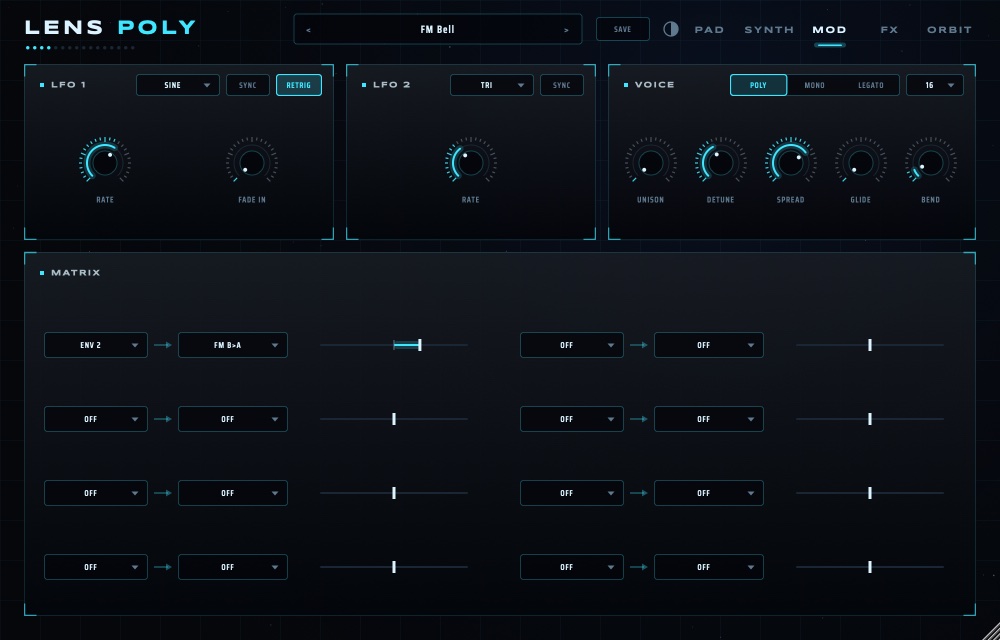Viewport: 1000px width, 640px height.
Task: Go to the next preset with the right arrow
Action: [x=566, y=30]
